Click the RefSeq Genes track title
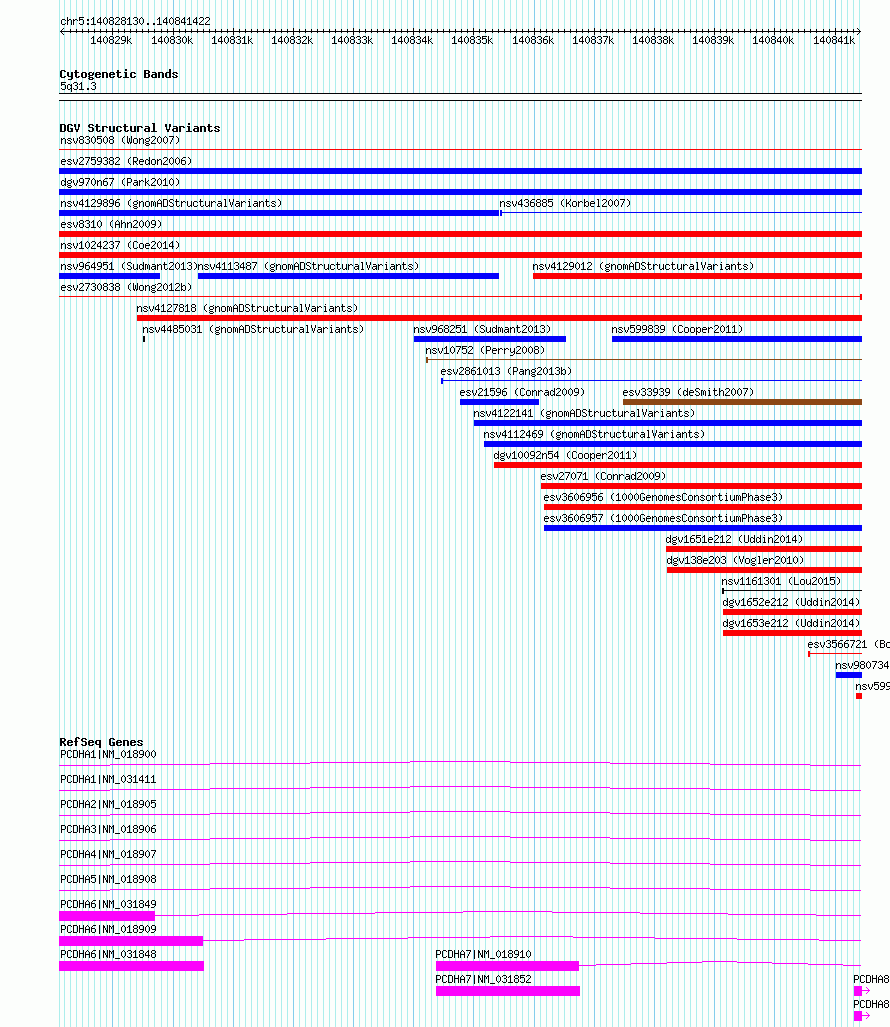This screenshot has height=1027, width=890. 101,742
